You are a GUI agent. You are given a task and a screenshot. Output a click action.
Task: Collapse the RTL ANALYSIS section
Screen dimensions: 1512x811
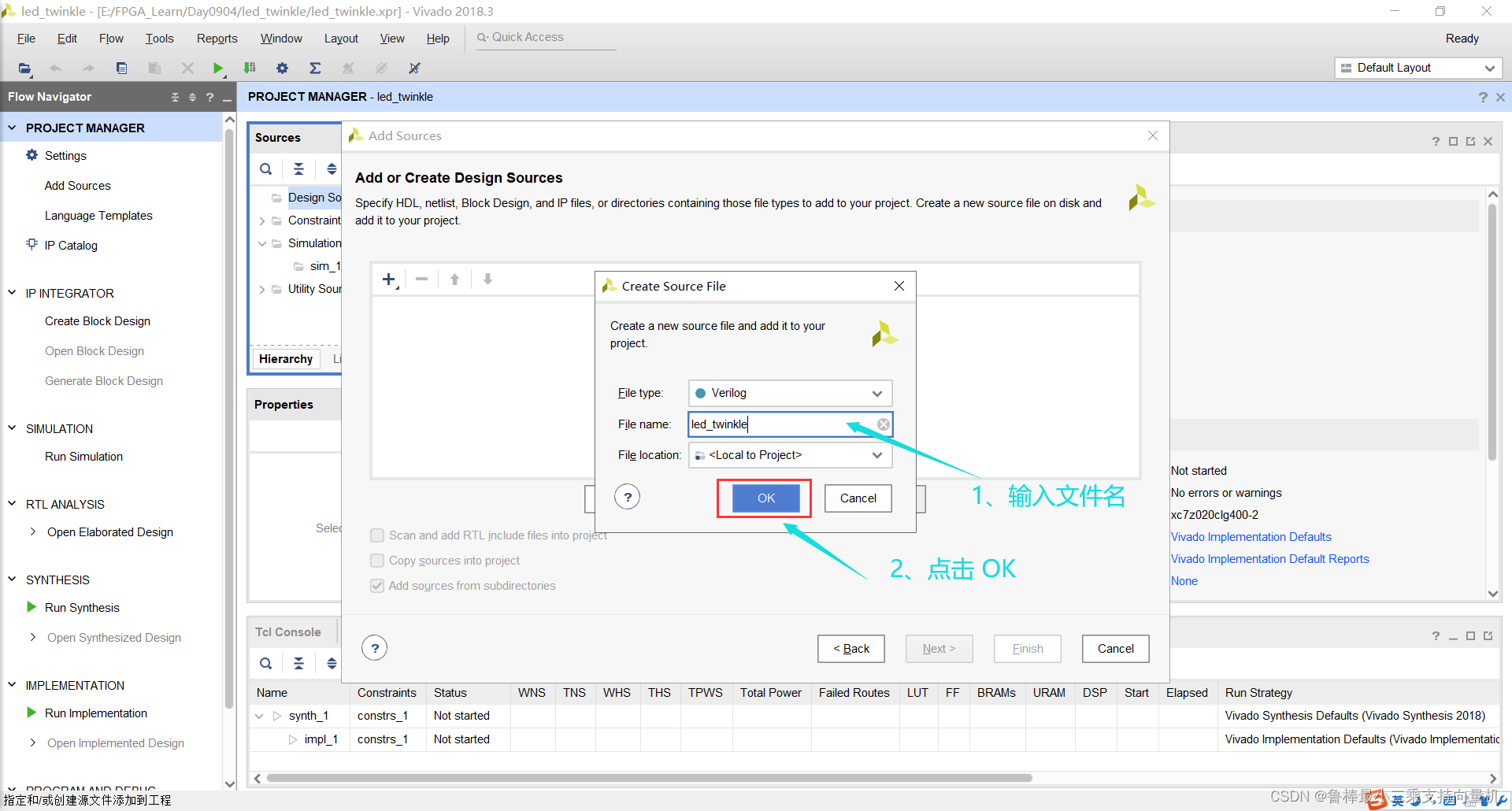(x=12, y=504)
